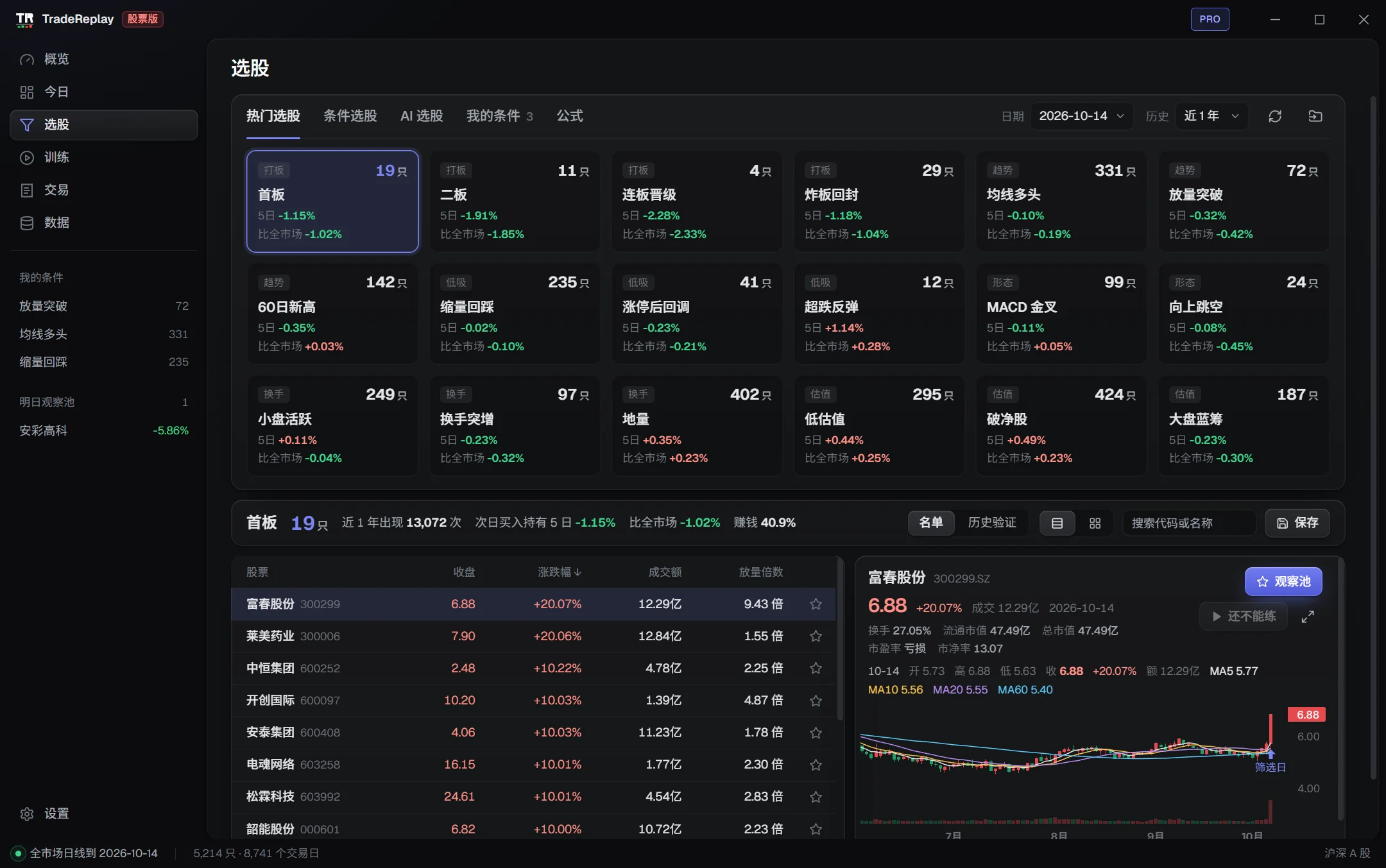Image resolution: width=1386 pixels, height=868 pixels.
Task: Open 设置 settings at sidebar bottom
Action: [x=103, y=813]
